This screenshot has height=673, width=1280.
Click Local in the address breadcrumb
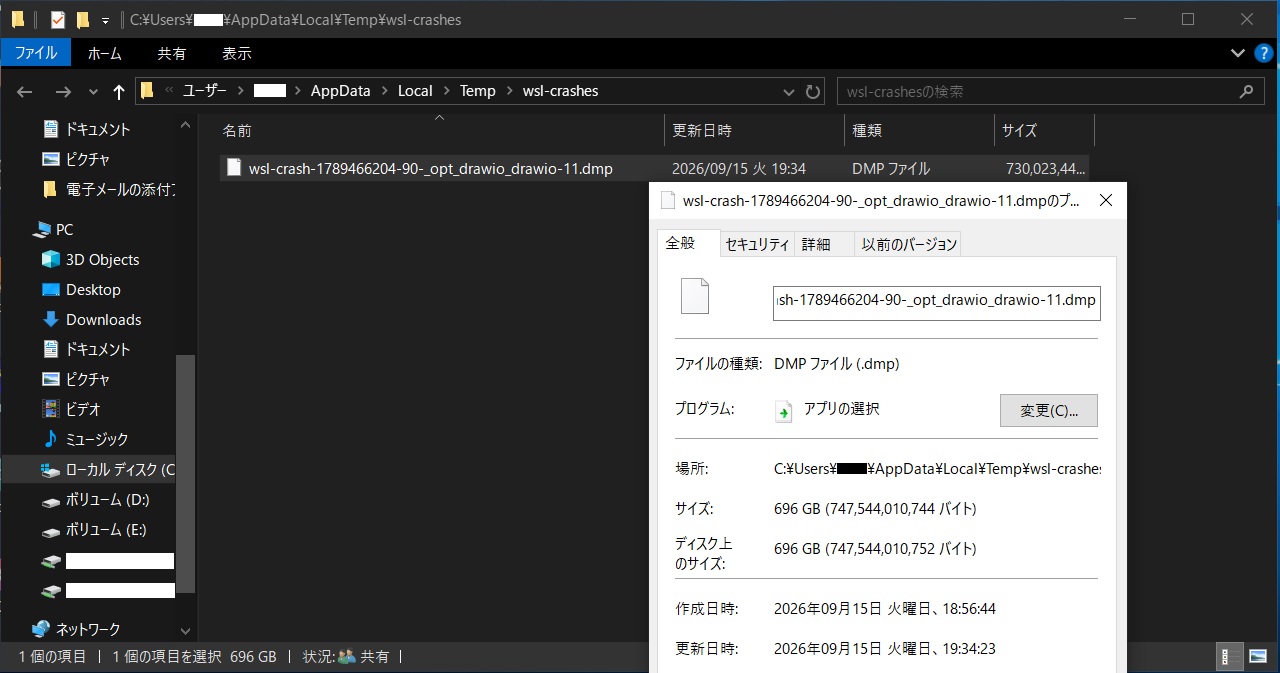(415, 91)
